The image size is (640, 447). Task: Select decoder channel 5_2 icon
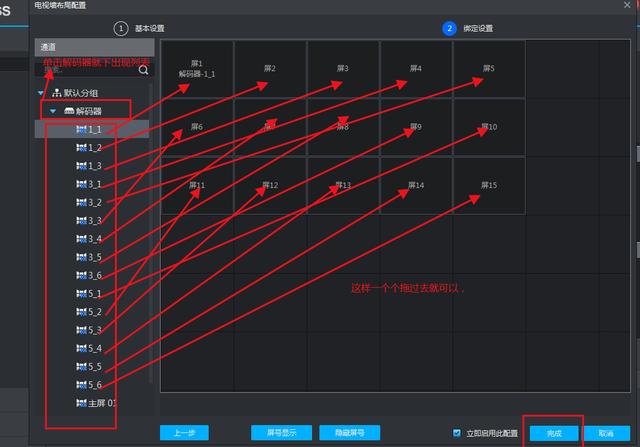coord(81,312)
